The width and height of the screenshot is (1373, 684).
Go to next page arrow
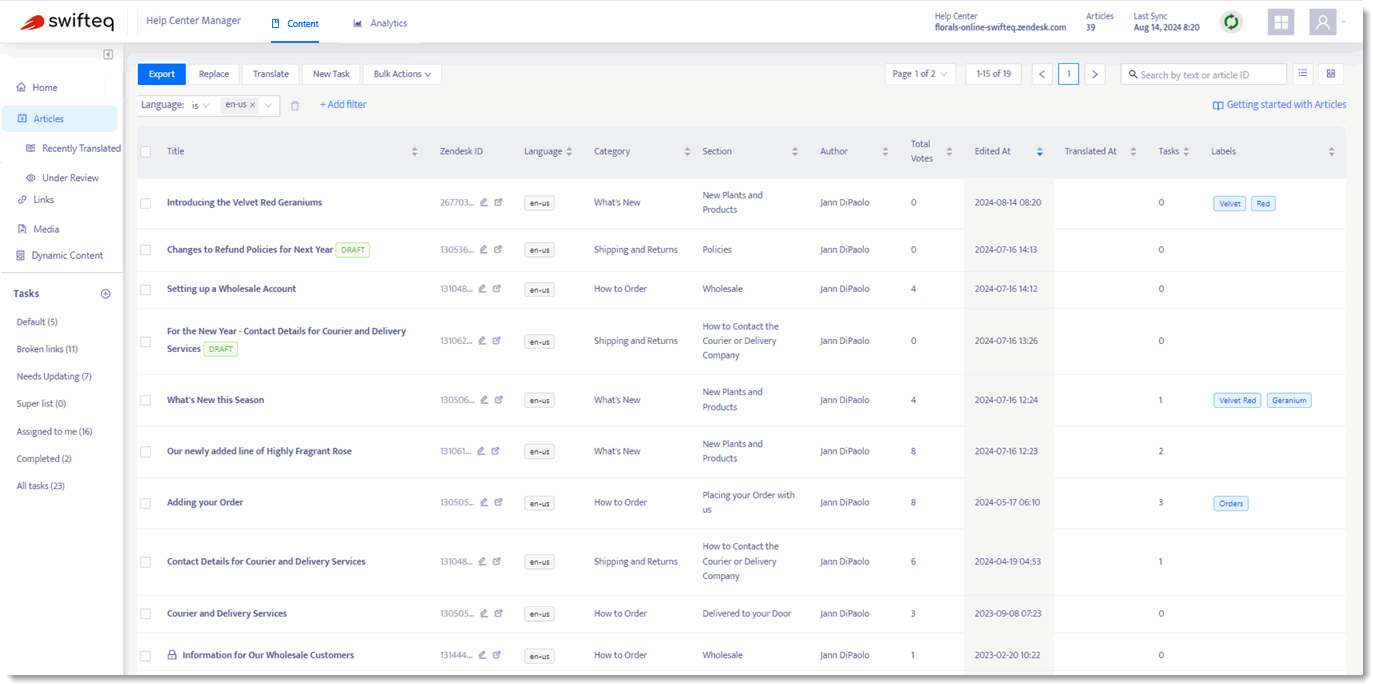coord(1095,74)
